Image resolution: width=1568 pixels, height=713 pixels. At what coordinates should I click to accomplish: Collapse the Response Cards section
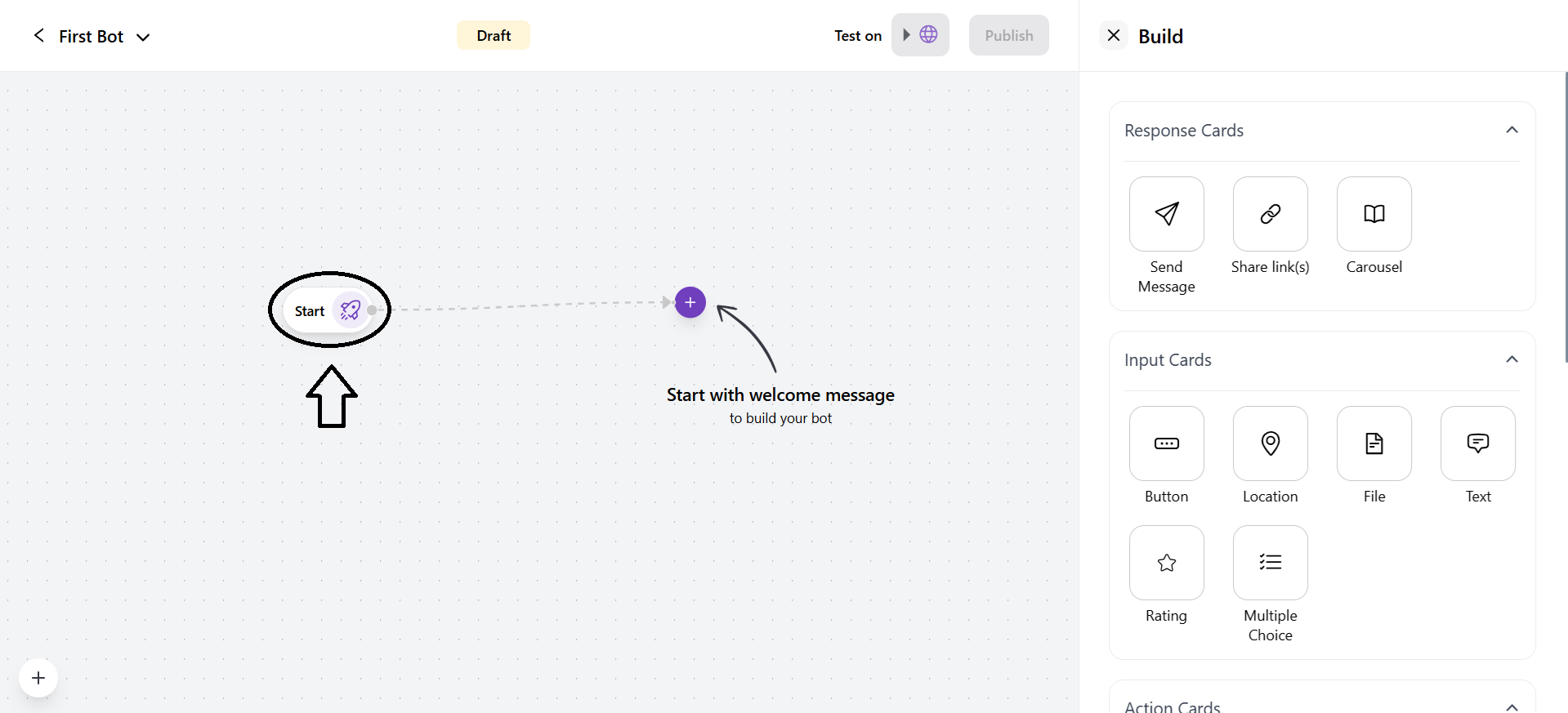pyautogui.click(x=1512, y=130)
